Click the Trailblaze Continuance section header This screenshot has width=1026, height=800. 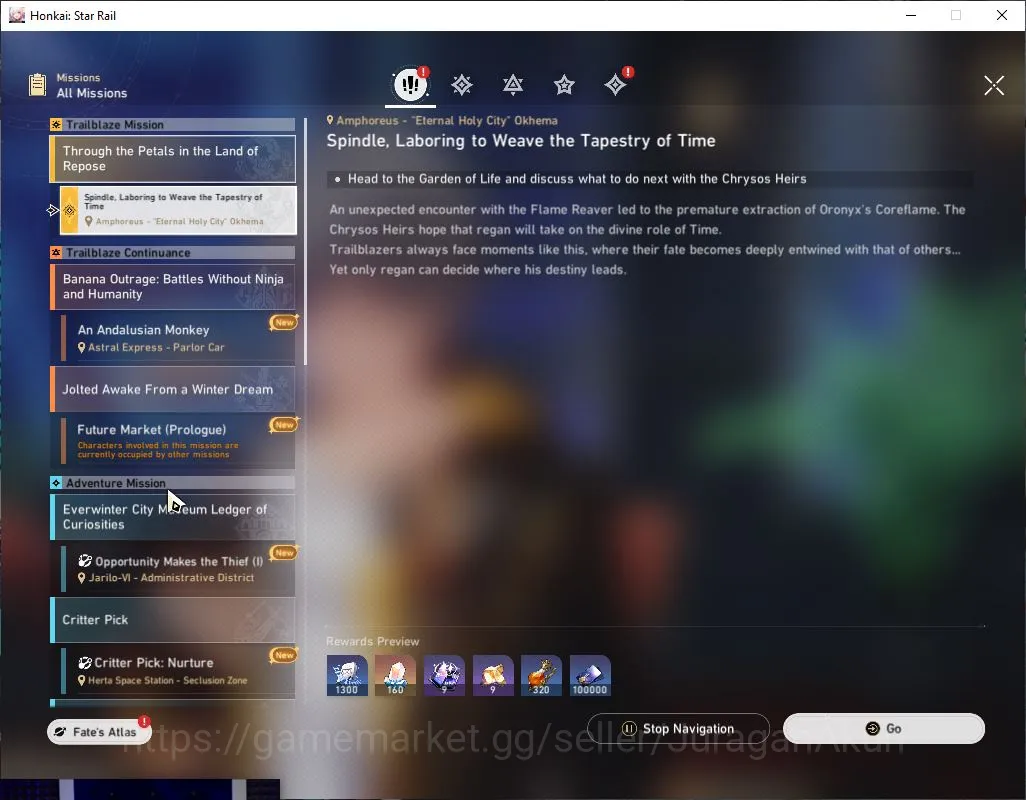click(x=173, y=252)
